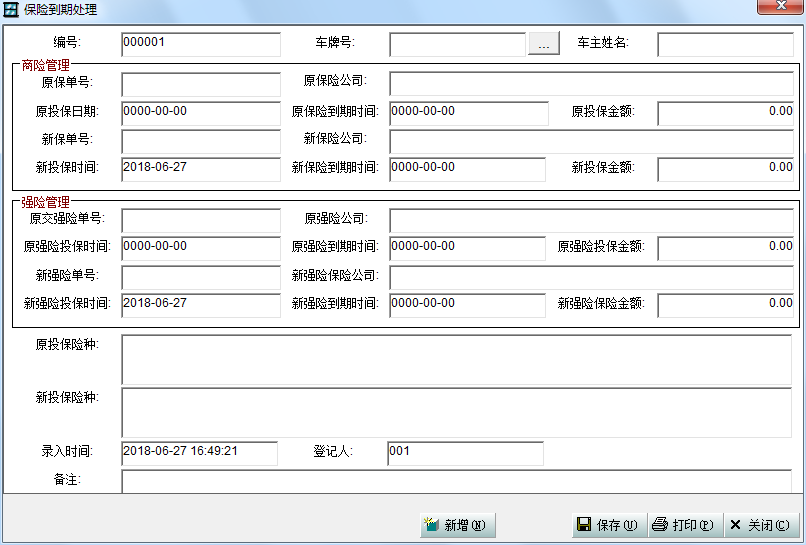Print using the 打印(P) button
Image resolution: width=806 pixels, height=545 pixels.
(685, 525)
